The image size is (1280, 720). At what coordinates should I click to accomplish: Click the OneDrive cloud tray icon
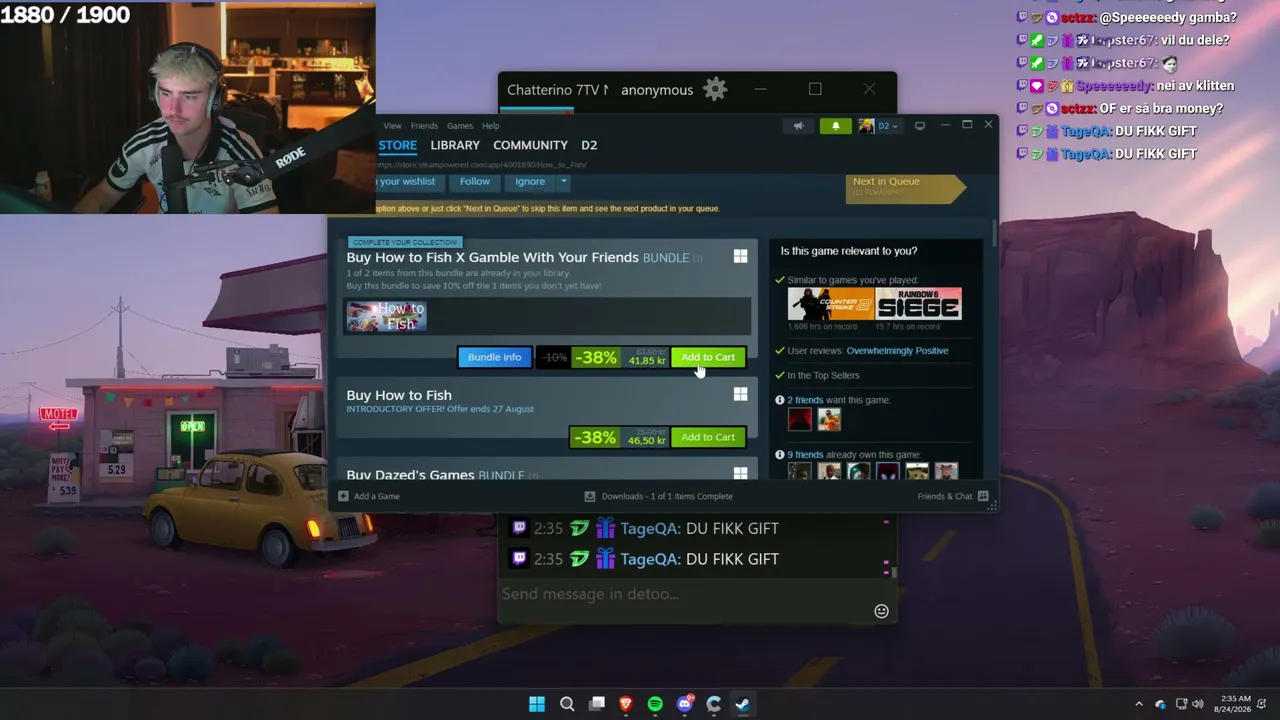point(1160,704)
